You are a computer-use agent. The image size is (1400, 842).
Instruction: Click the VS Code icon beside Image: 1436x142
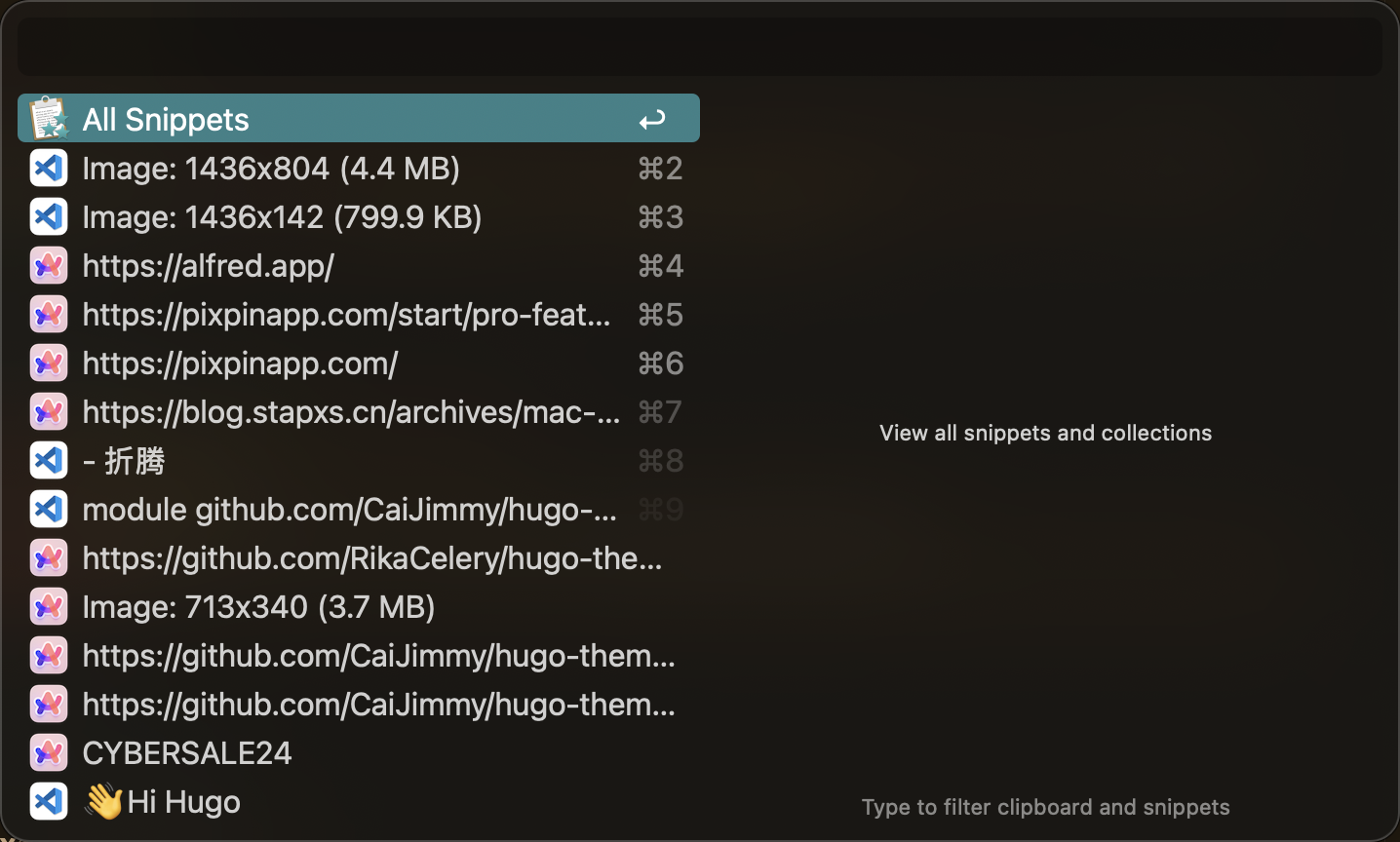tap(48, 217)
